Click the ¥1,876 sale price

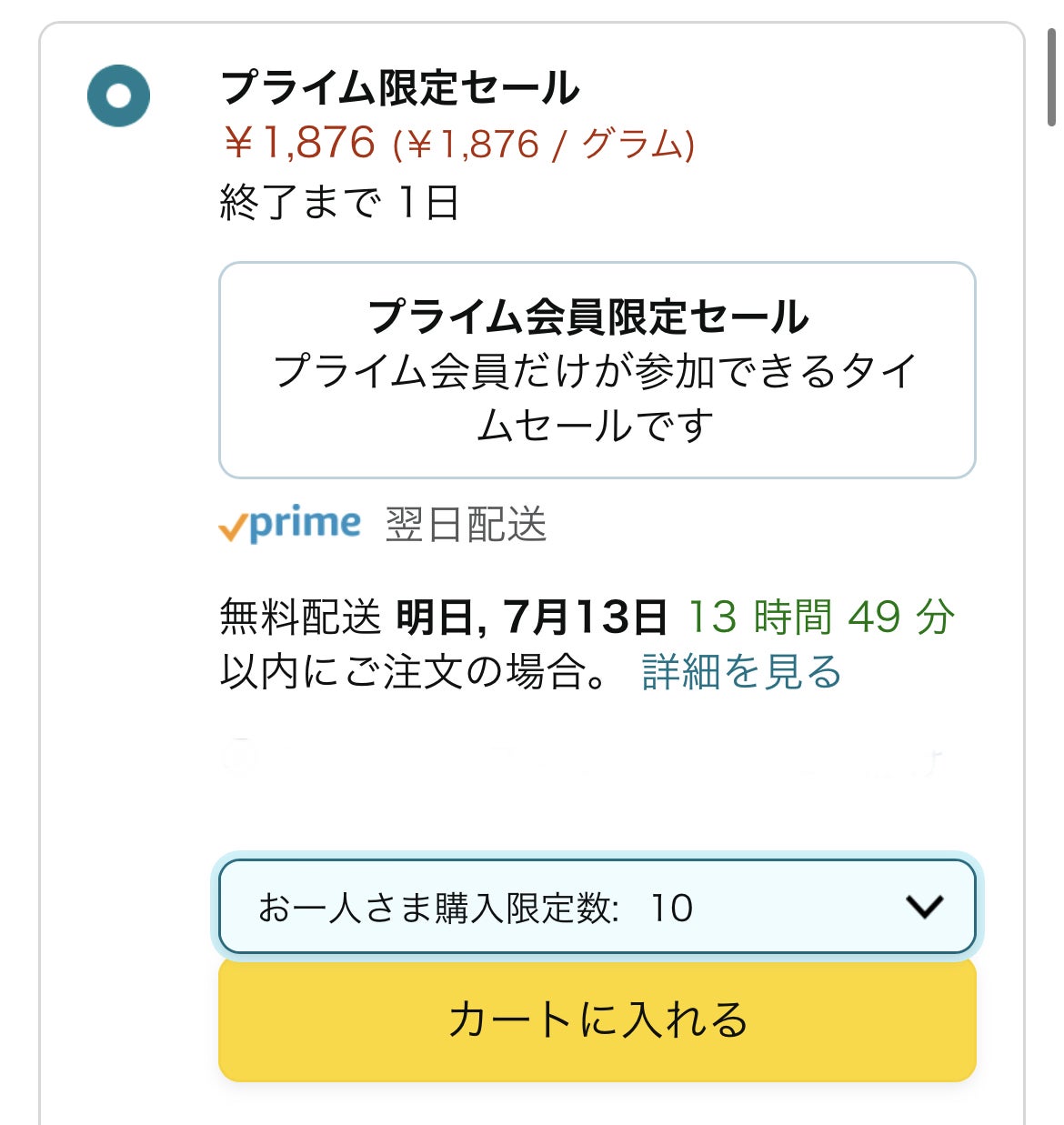click(x=299, y=143)
